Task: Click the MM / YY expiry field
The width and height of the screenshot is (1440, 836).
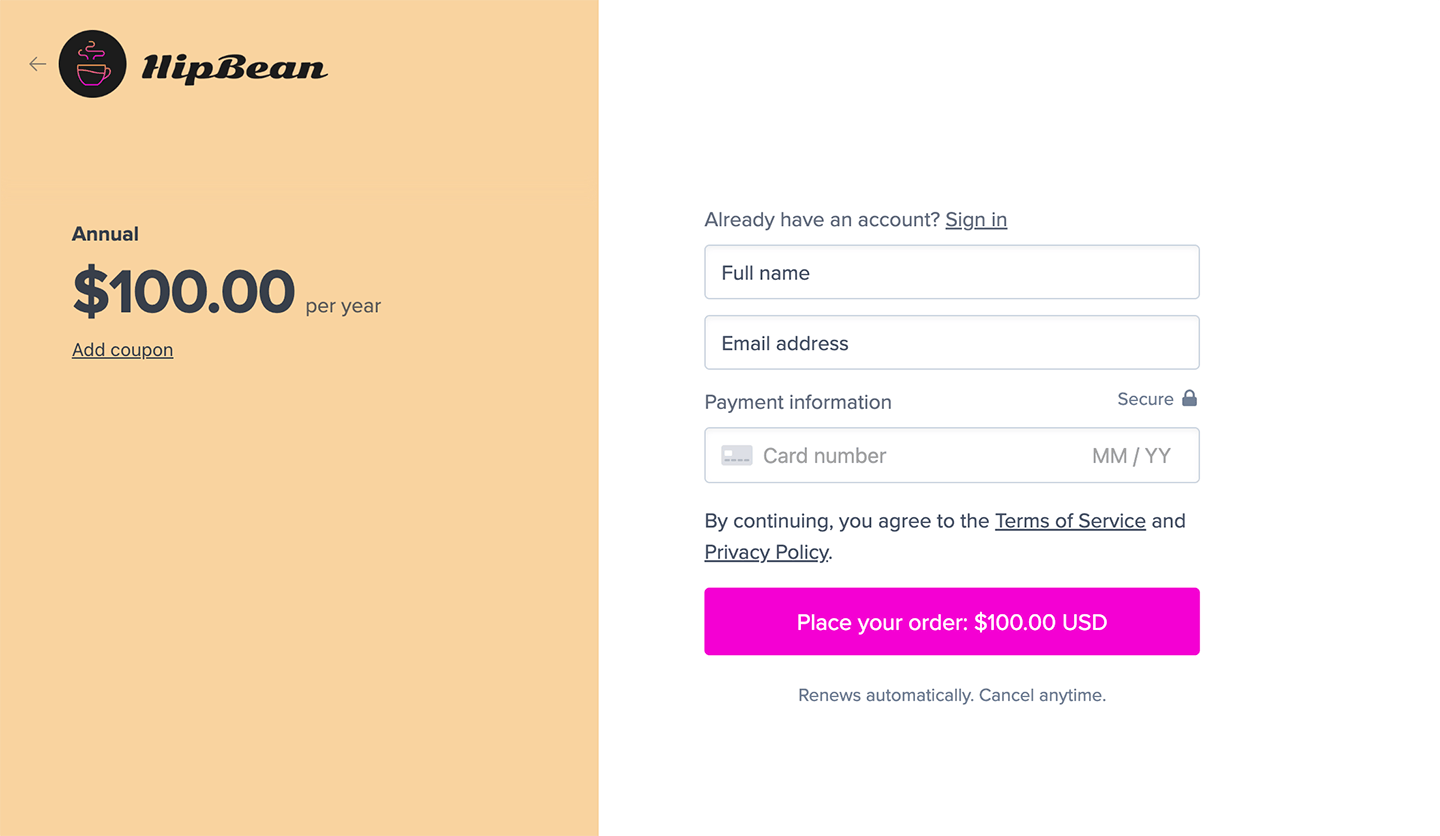Action: tap(1131, 456)
